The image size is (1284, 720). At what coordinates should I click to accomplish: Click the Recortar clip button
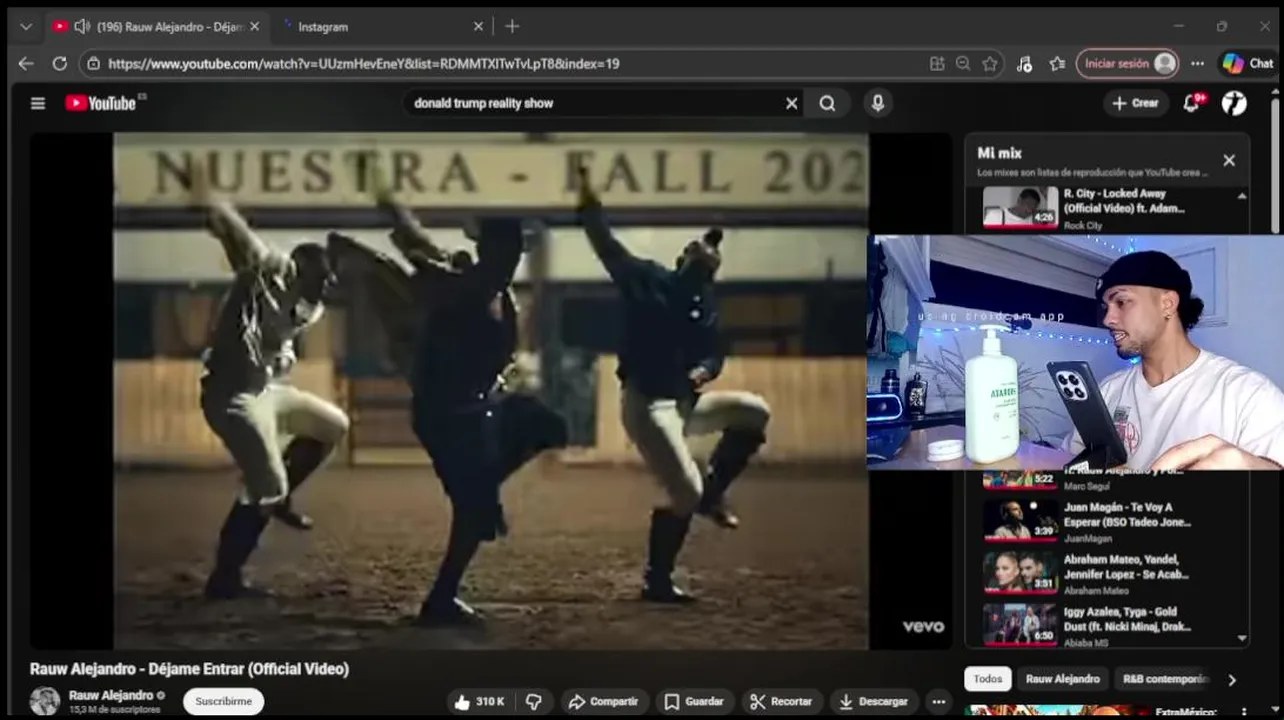pos(781,702)
